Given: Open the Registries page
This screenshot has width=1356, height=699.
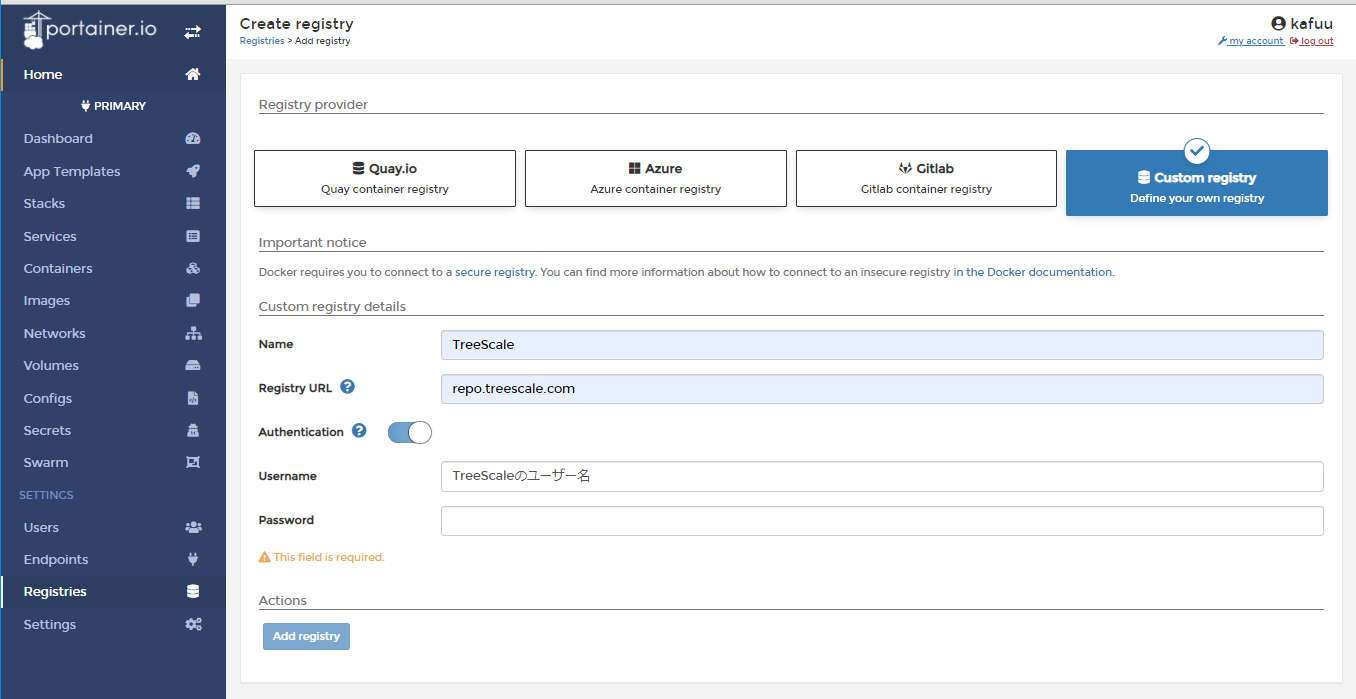Looking at the screenshot, I should (113, 591).
